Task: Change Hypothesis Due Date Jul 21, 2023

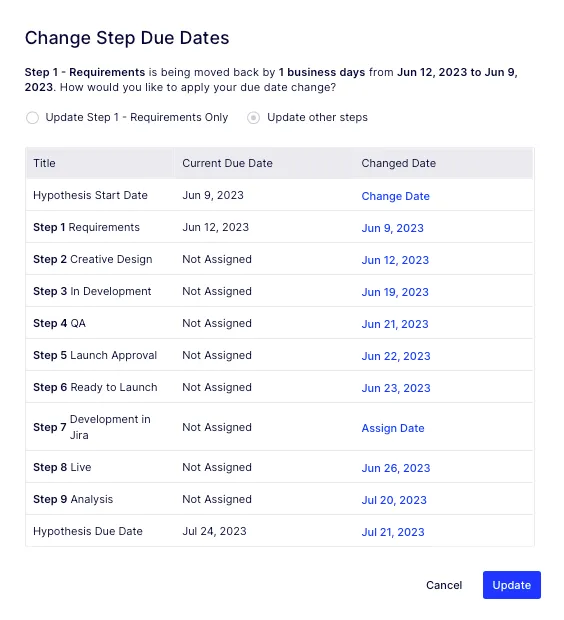Action: 393,532
